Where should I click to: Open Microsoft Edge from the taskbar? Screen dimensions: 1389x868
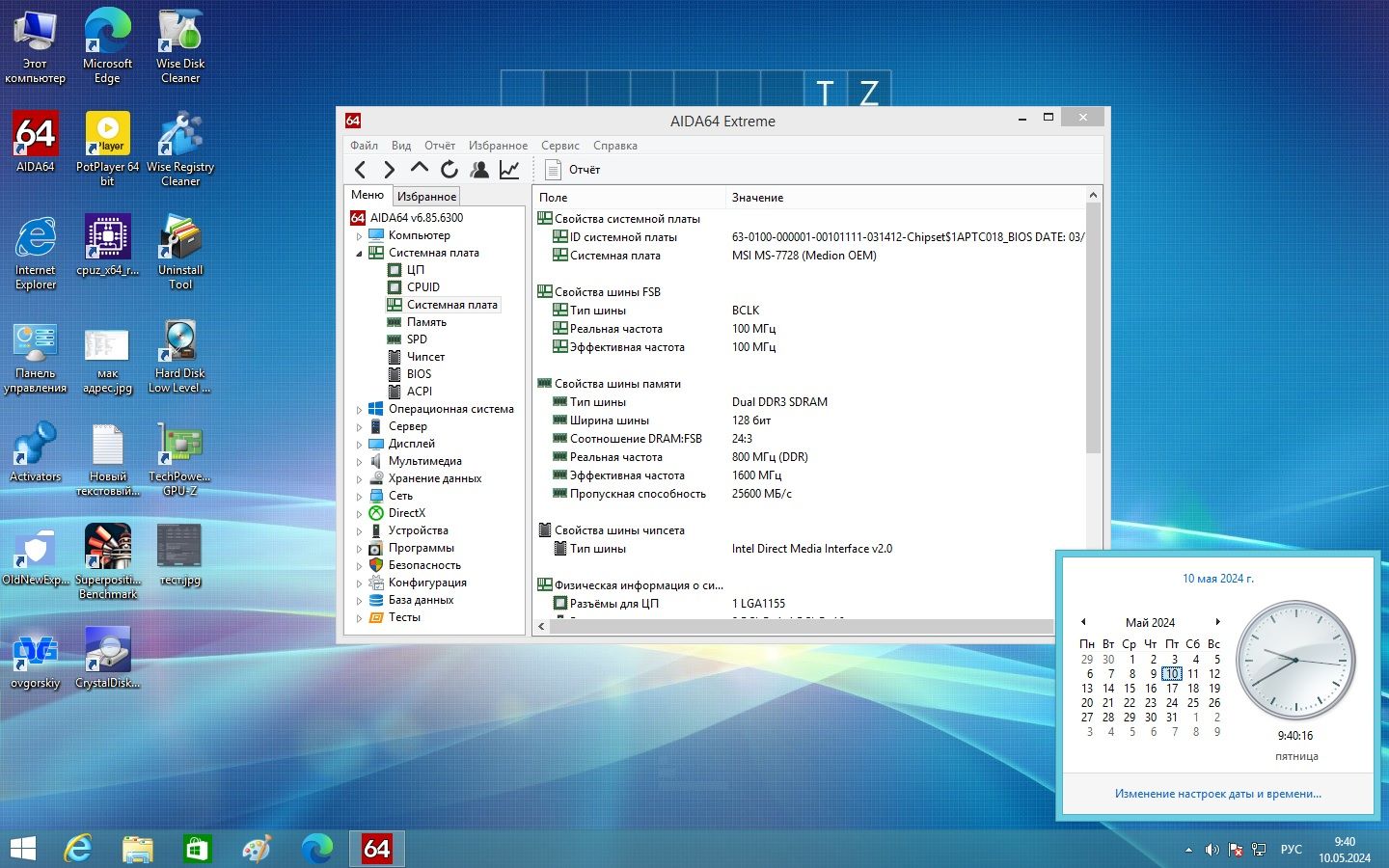pos(316,849)
